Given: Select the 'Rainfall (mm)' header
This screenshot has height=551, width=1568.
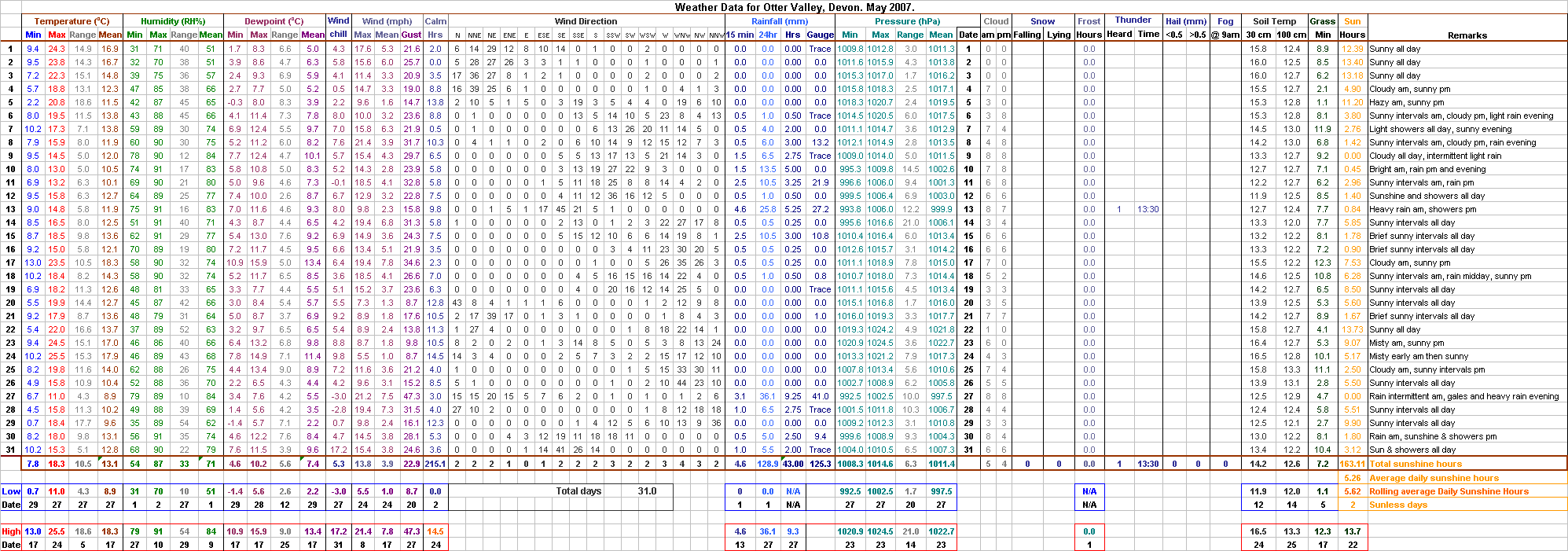Looking at the screenshot, I should pos(779,21).
